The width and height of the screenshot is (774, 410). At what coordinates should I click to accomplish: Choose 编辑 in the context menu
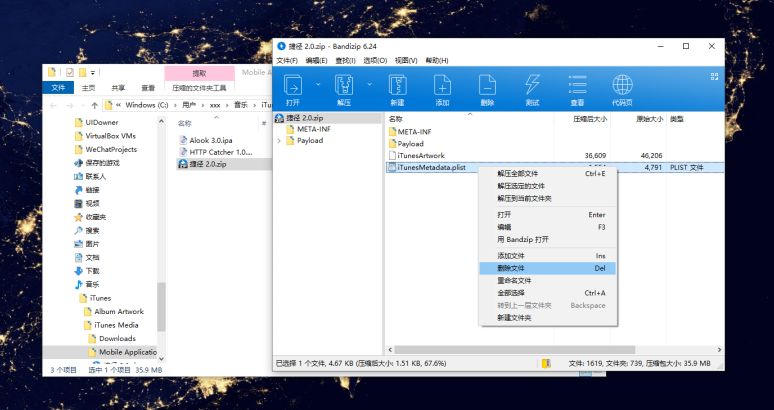pos(547,227)
